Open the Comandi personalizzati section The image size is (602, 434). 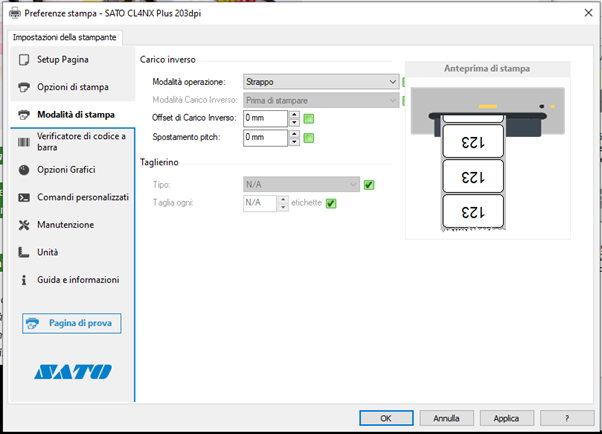(73, 197)
